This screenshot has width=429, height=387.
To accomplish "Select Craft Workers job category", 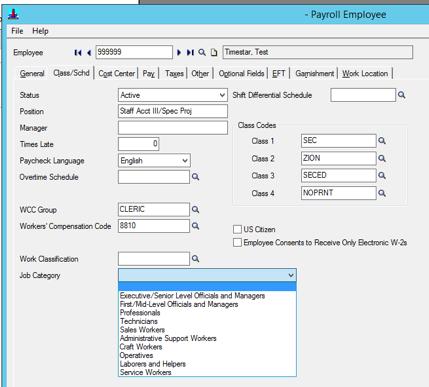I will click(x=207, y=347).
